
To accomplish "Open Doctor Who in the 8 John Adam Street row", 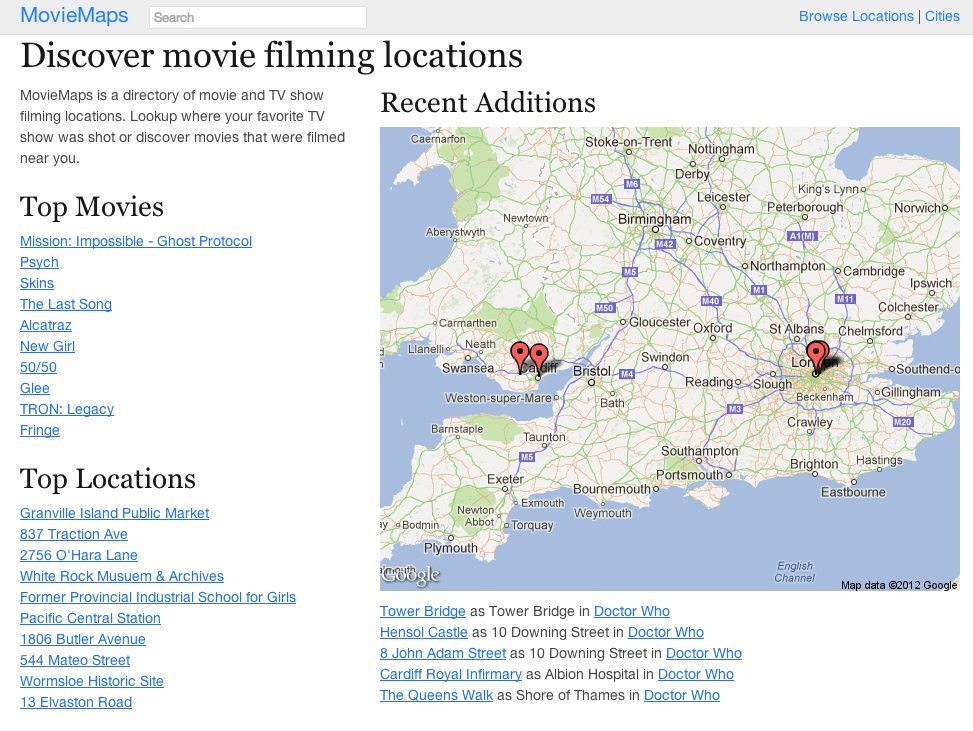I will tap(704, 653).
